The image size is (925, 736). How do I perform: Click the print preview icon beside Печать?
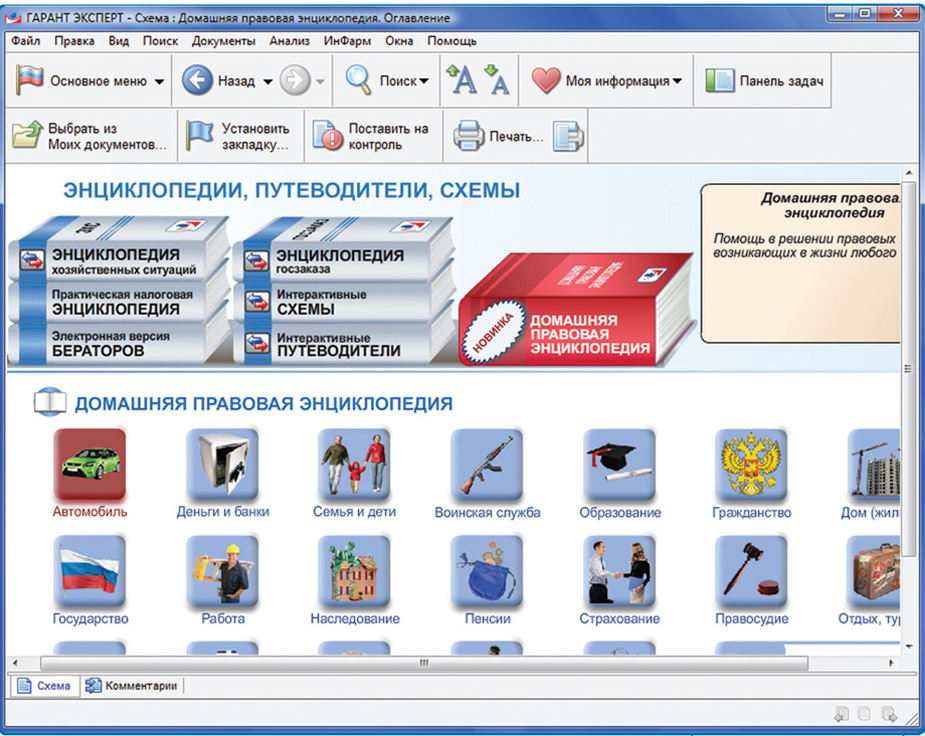click(568, 136)
